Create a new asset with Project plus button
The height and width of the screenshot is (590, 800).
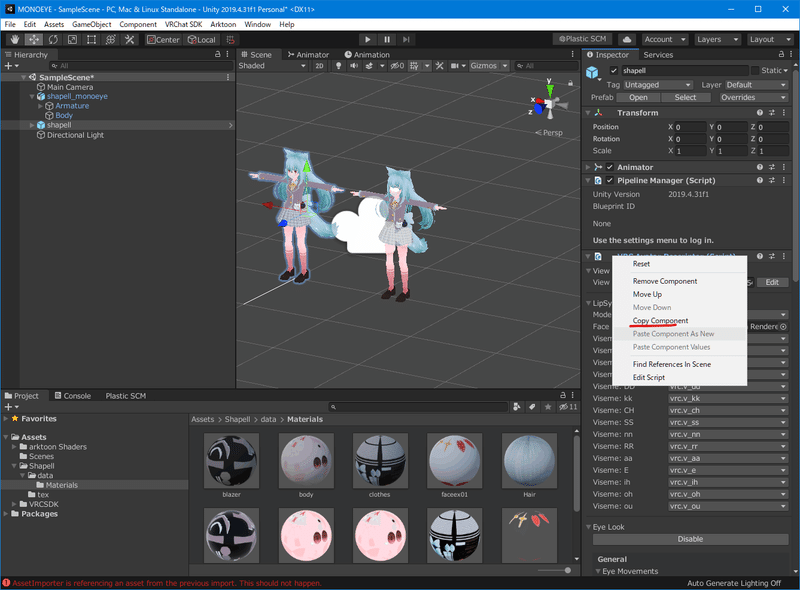[8, 407]
